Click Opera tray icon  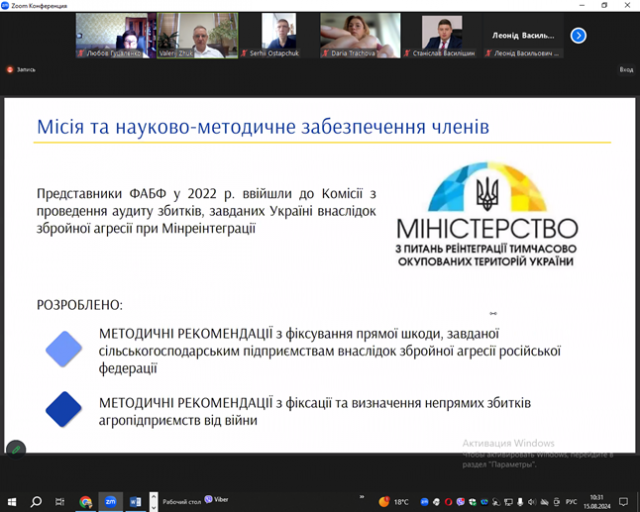pos(448,502)
